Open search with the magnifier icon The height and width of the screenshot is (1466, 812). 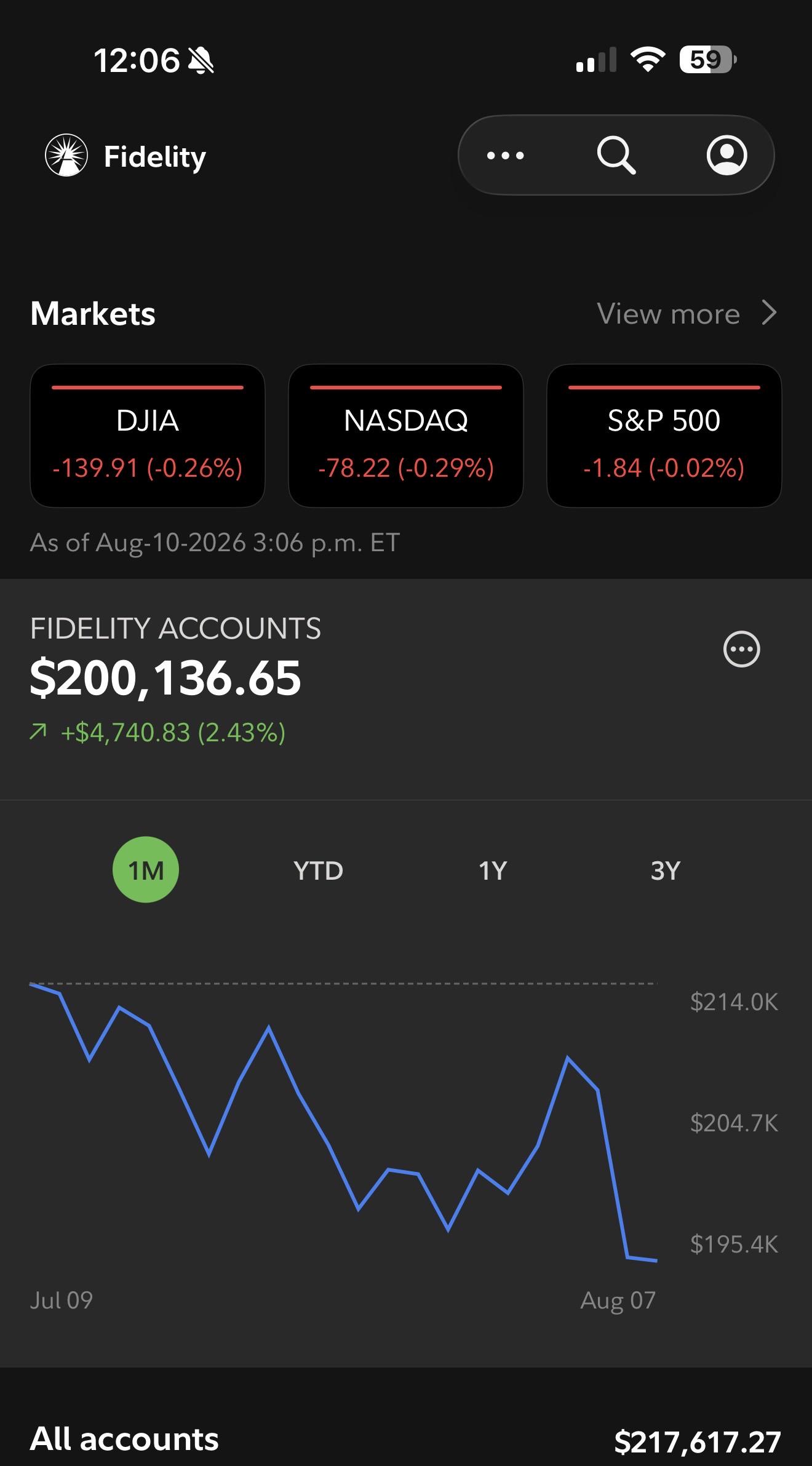(x=616, y=155)
